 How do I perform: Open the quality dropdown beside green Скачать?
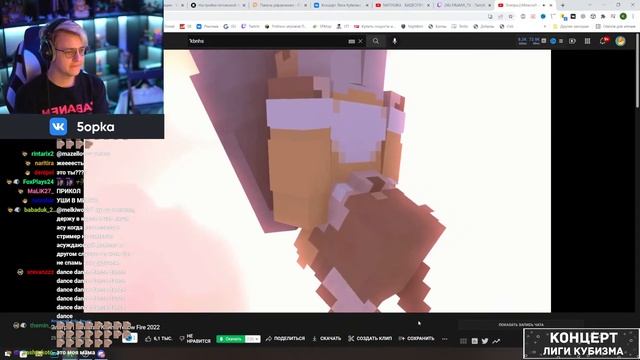(253, 339)
